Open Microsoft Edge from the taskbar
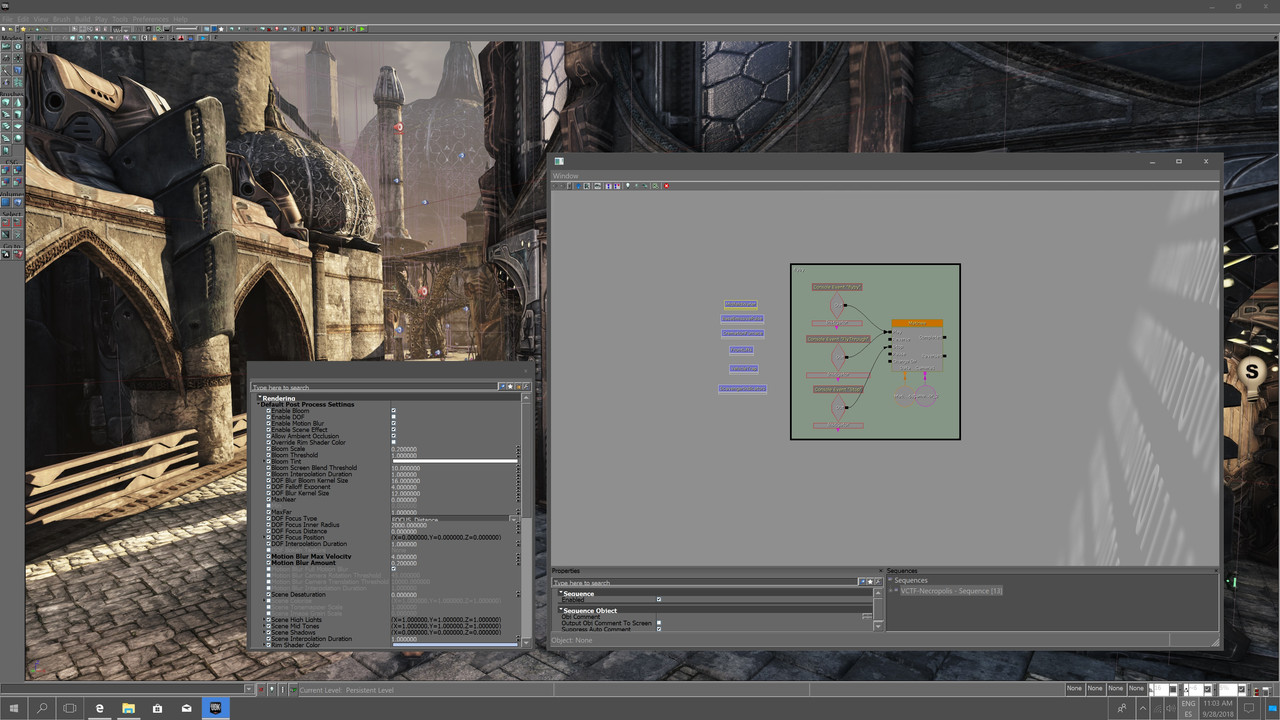The image size is (1280, 720). pyautogui.click(x=100, y=708)
